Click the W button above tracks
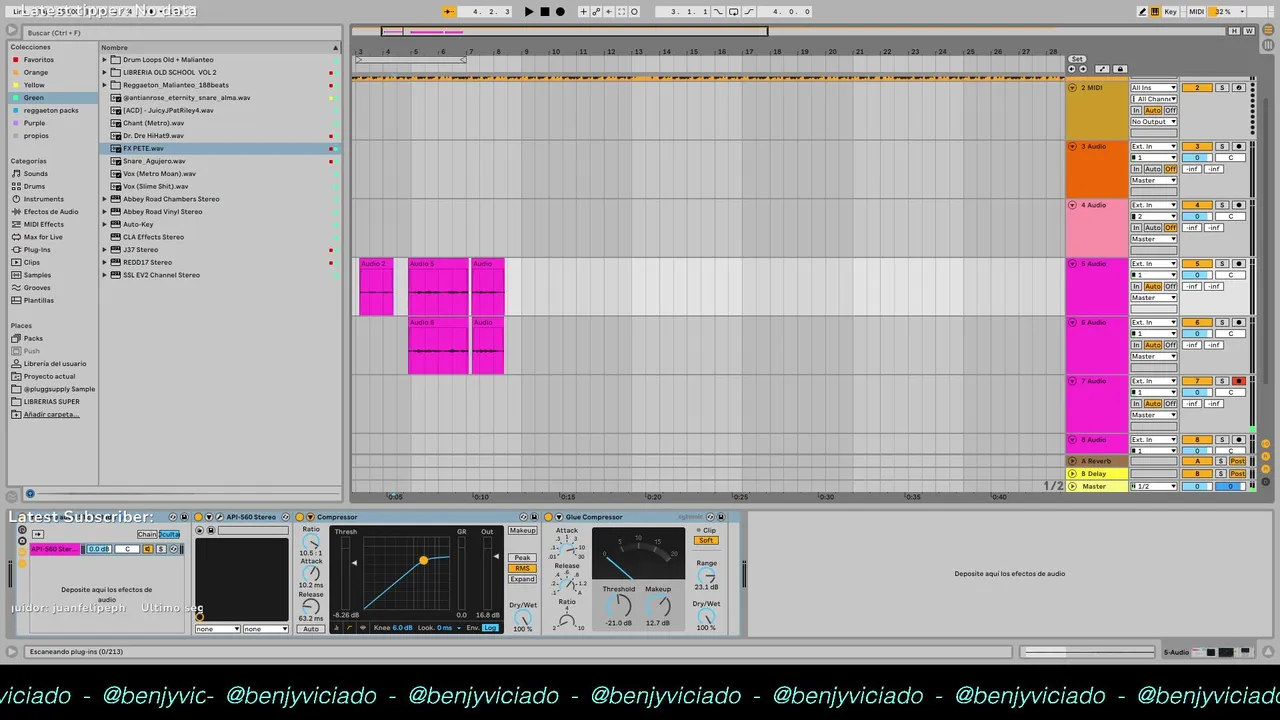The height and width of the screenshot is (720, 1280). coord(1249,31)
